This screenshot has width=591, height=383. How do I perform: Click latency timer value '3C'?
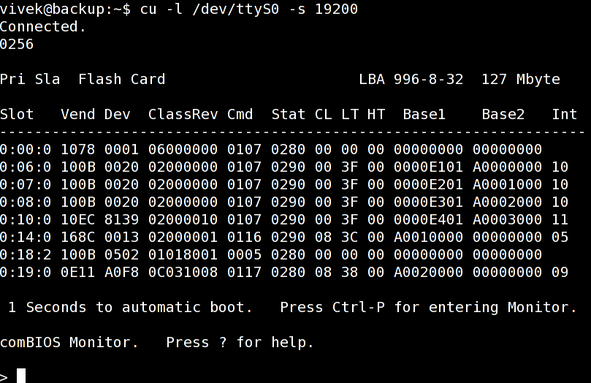tap(350, 237)
